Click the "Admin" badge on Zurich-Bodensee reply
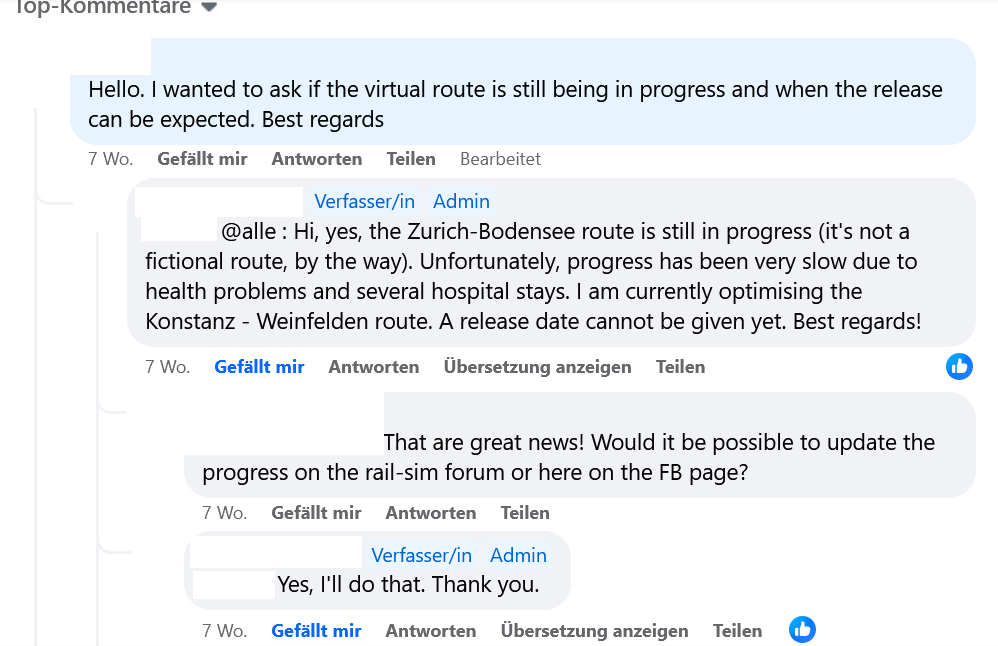This screenshot has height=646, width=998. pos(461,201)
